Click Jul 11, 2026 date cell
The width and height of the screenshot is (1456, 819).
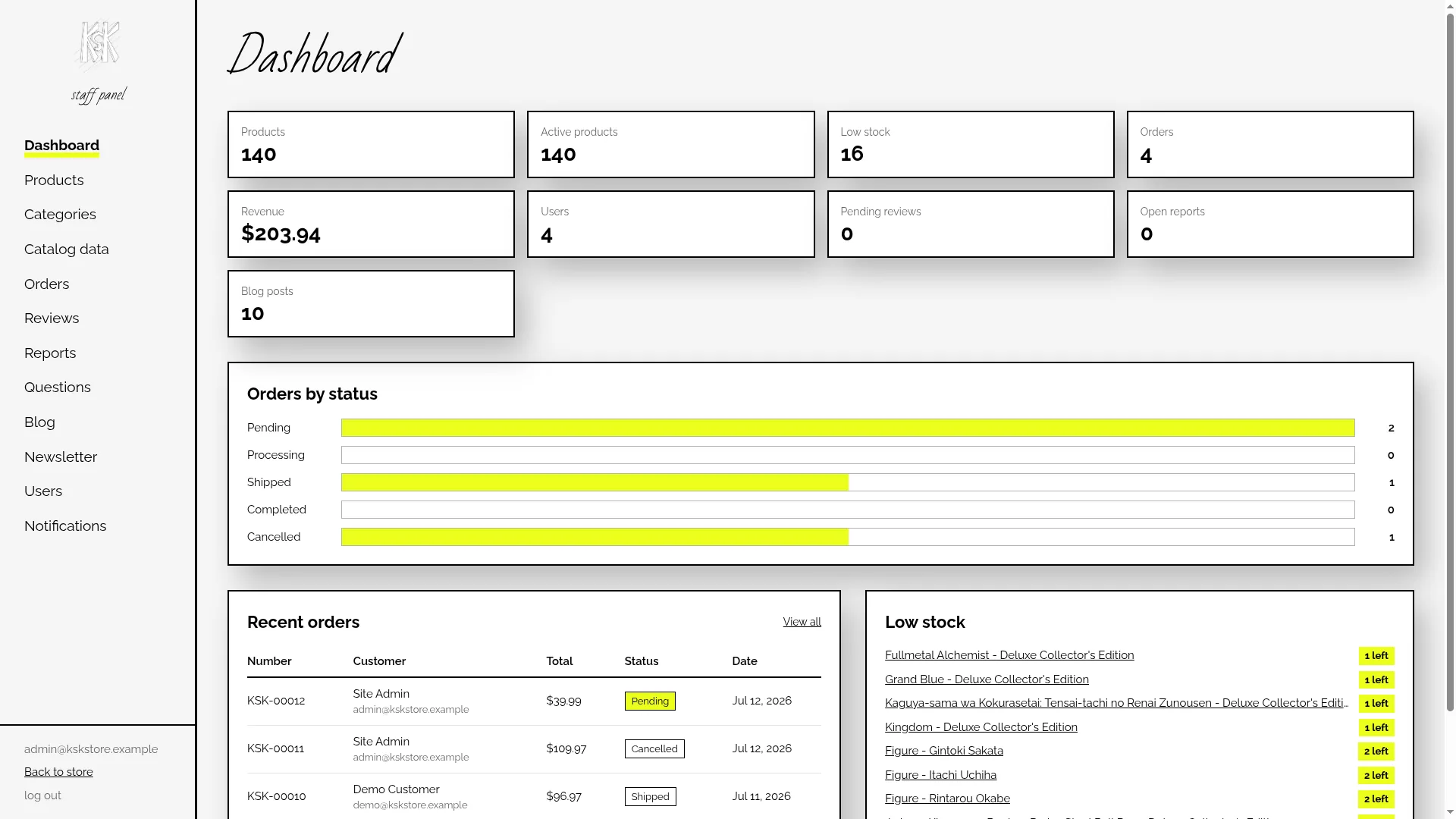(x=761, y=796)
